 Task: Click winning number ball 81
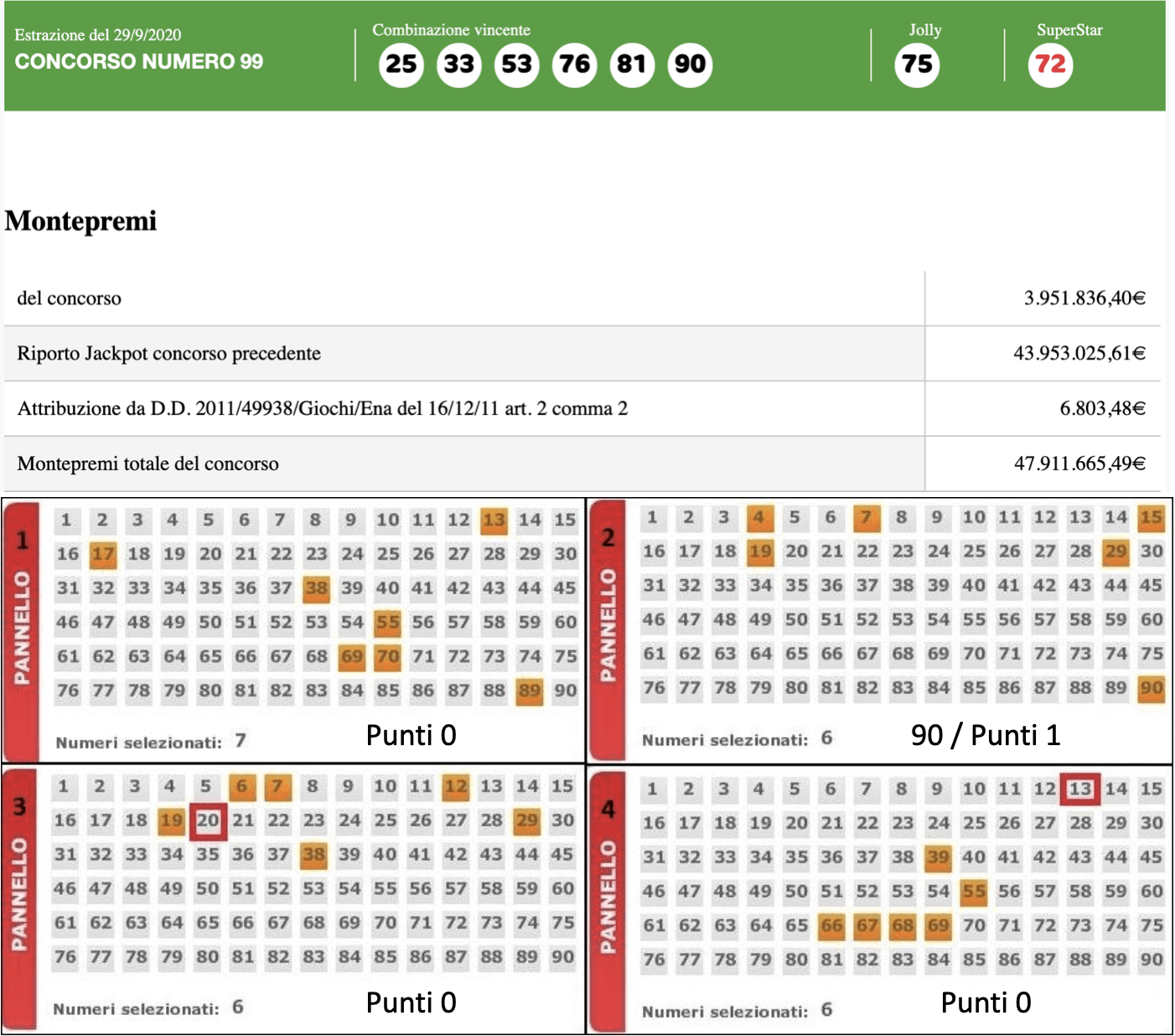point(632,65)
